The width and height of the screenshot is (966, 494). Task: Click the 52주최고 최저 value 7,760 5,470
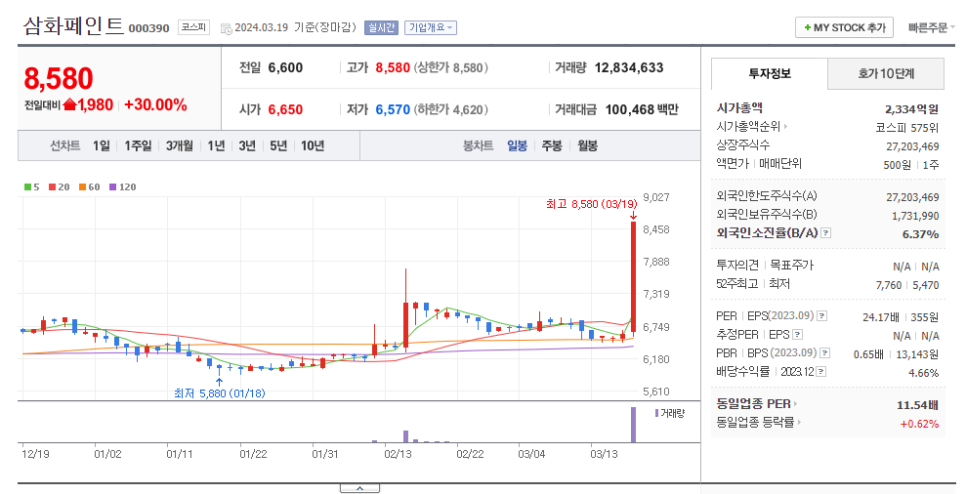907,285
